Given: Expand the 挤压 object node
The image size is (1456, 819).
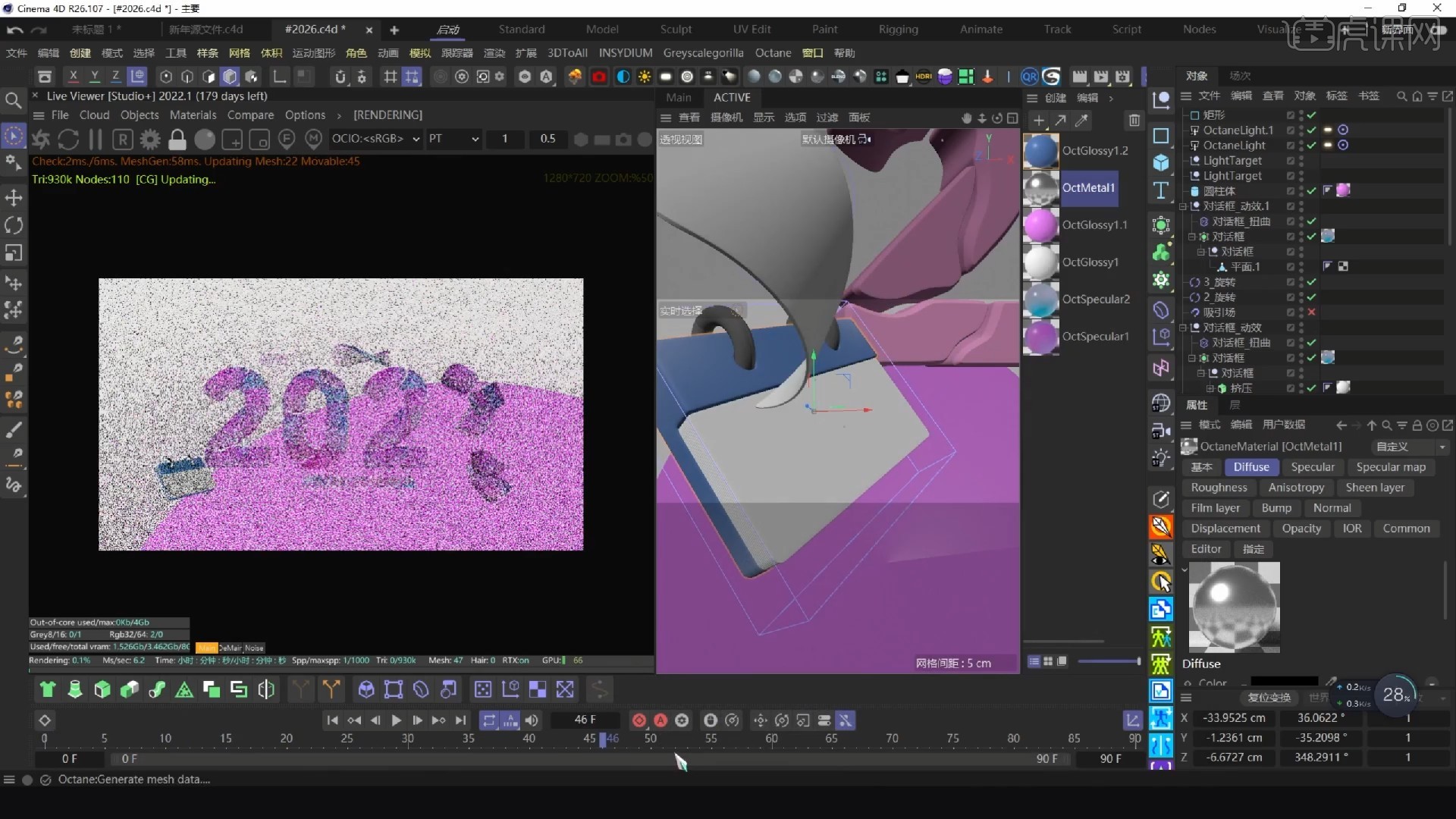Looking at the screenshot, I should click(1210, 388).
